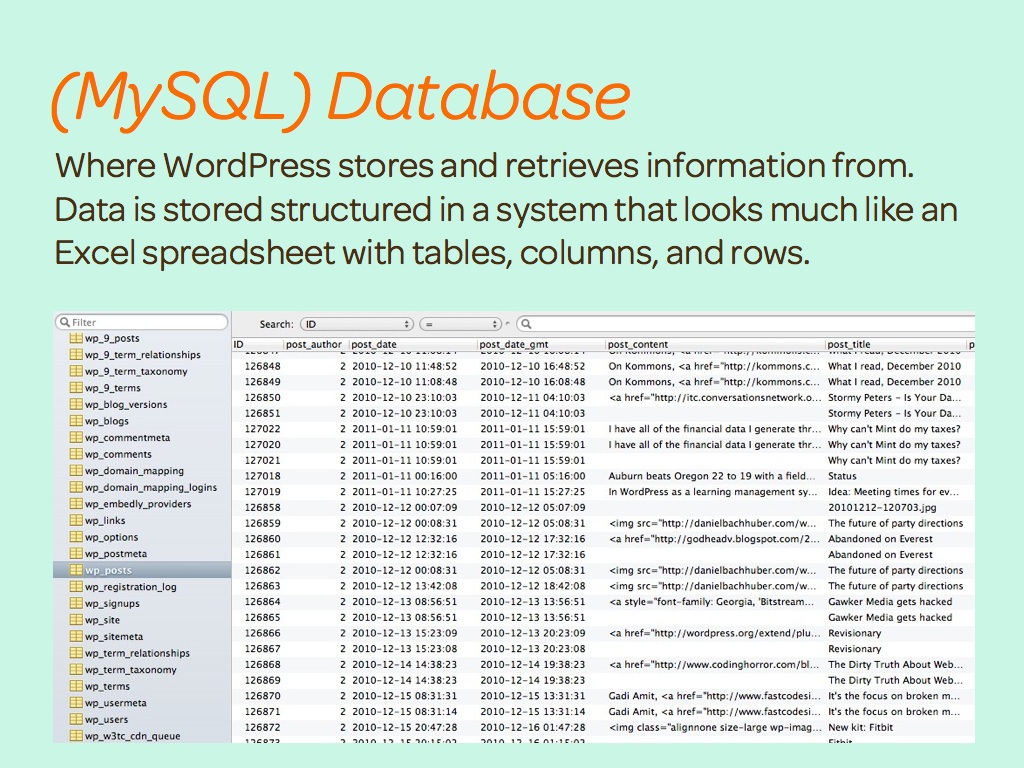Sort by the ID column header
This screenshot has height=768, width=1024.
[x=258, y=344]
